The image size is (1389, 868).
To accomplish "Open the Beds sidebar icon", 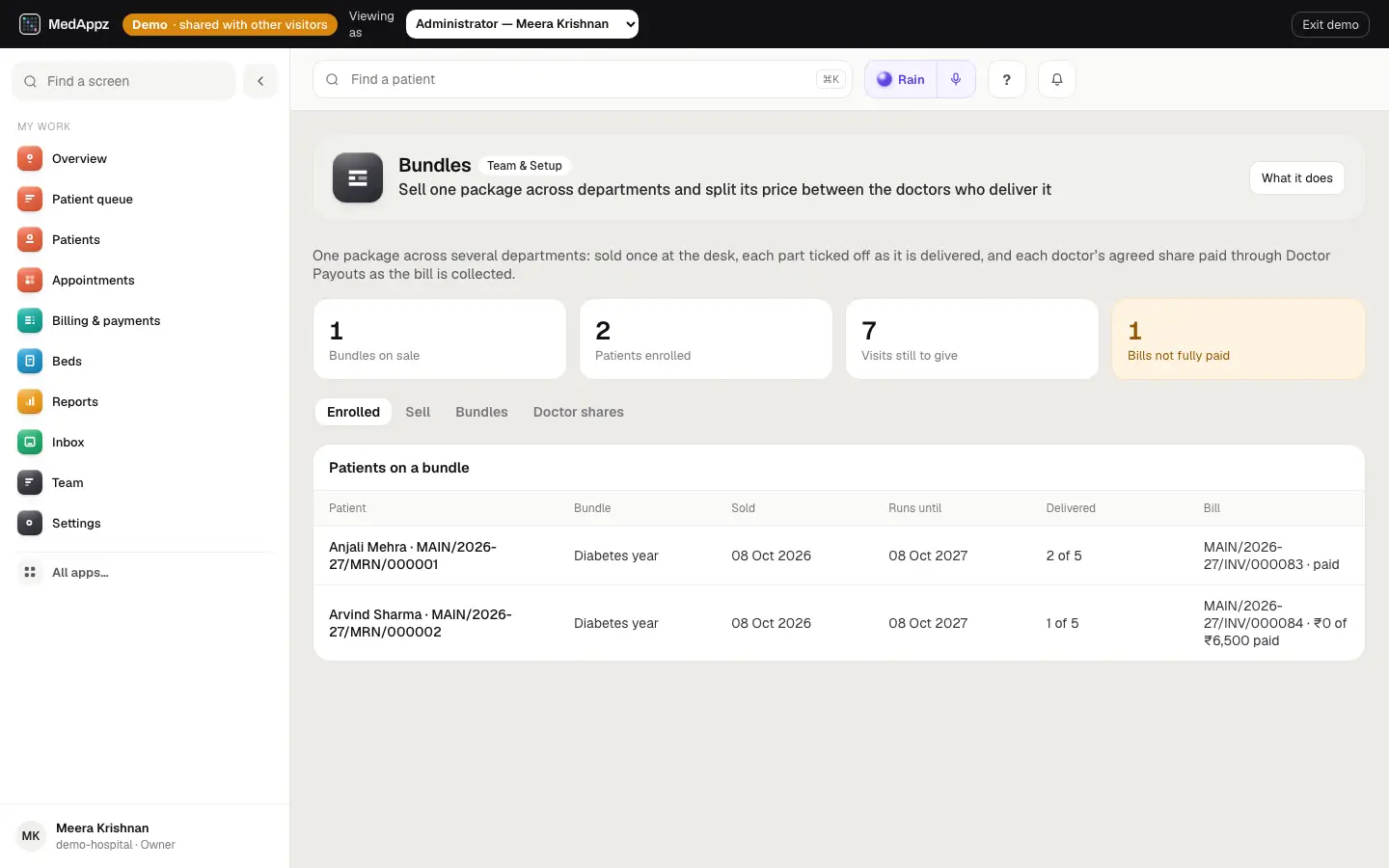I will coord(30,361).
